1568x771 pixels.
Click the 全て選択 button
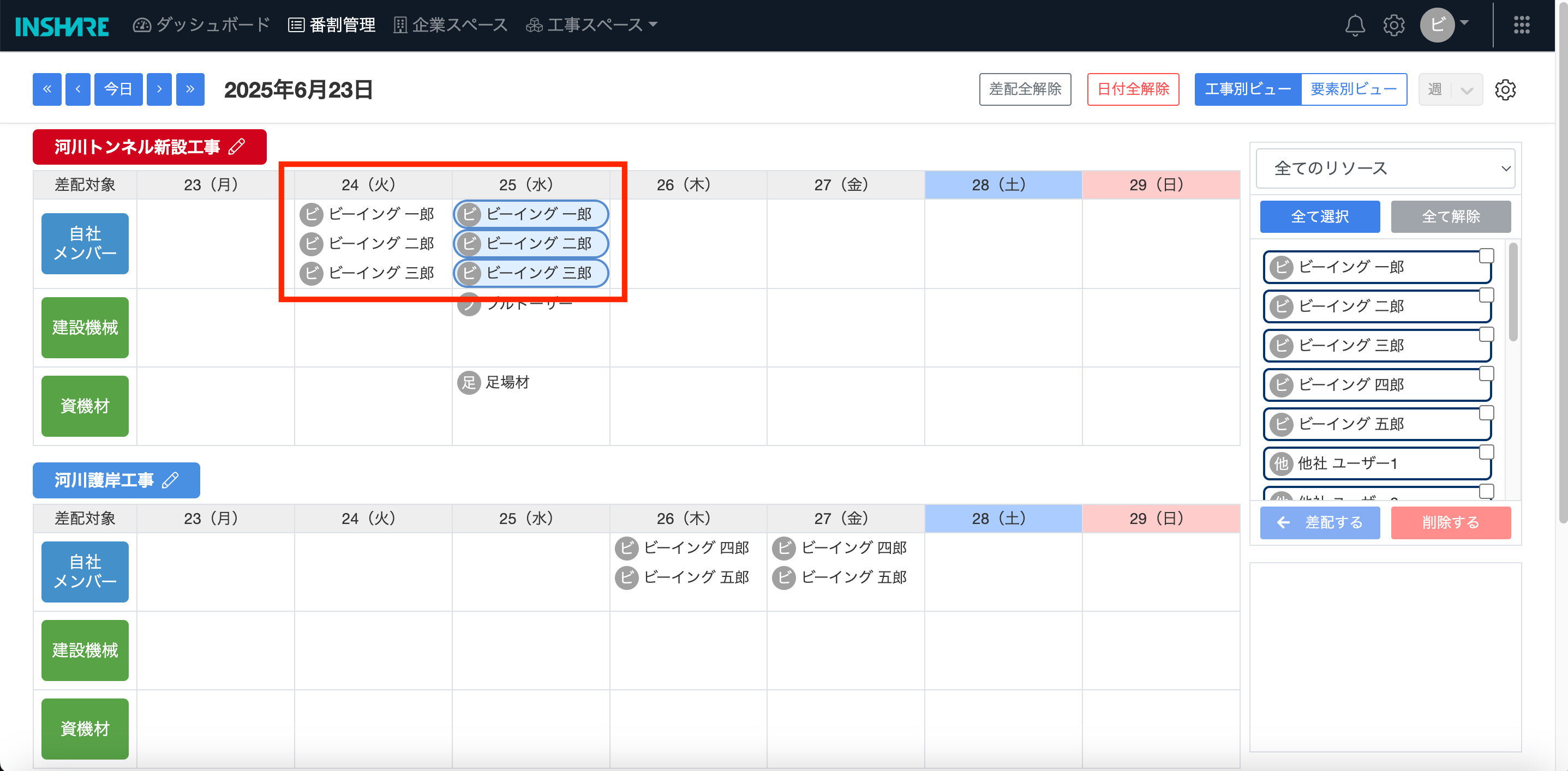tap(1320, 216)
